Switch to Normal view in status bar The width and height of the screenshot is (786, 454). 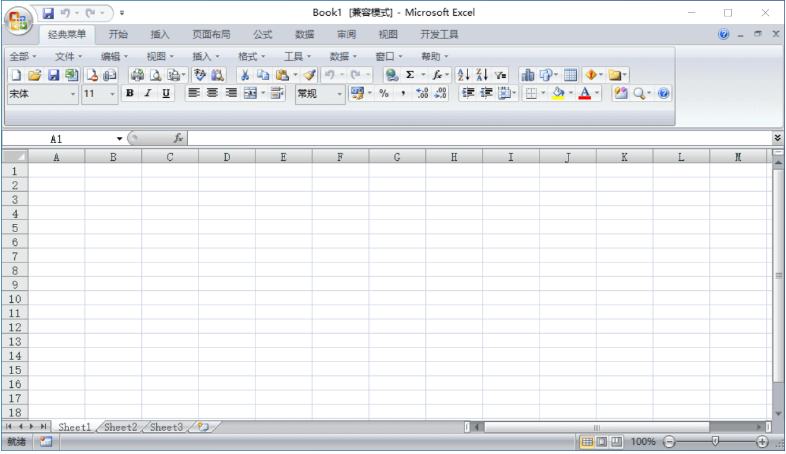[x=587, y=441]
